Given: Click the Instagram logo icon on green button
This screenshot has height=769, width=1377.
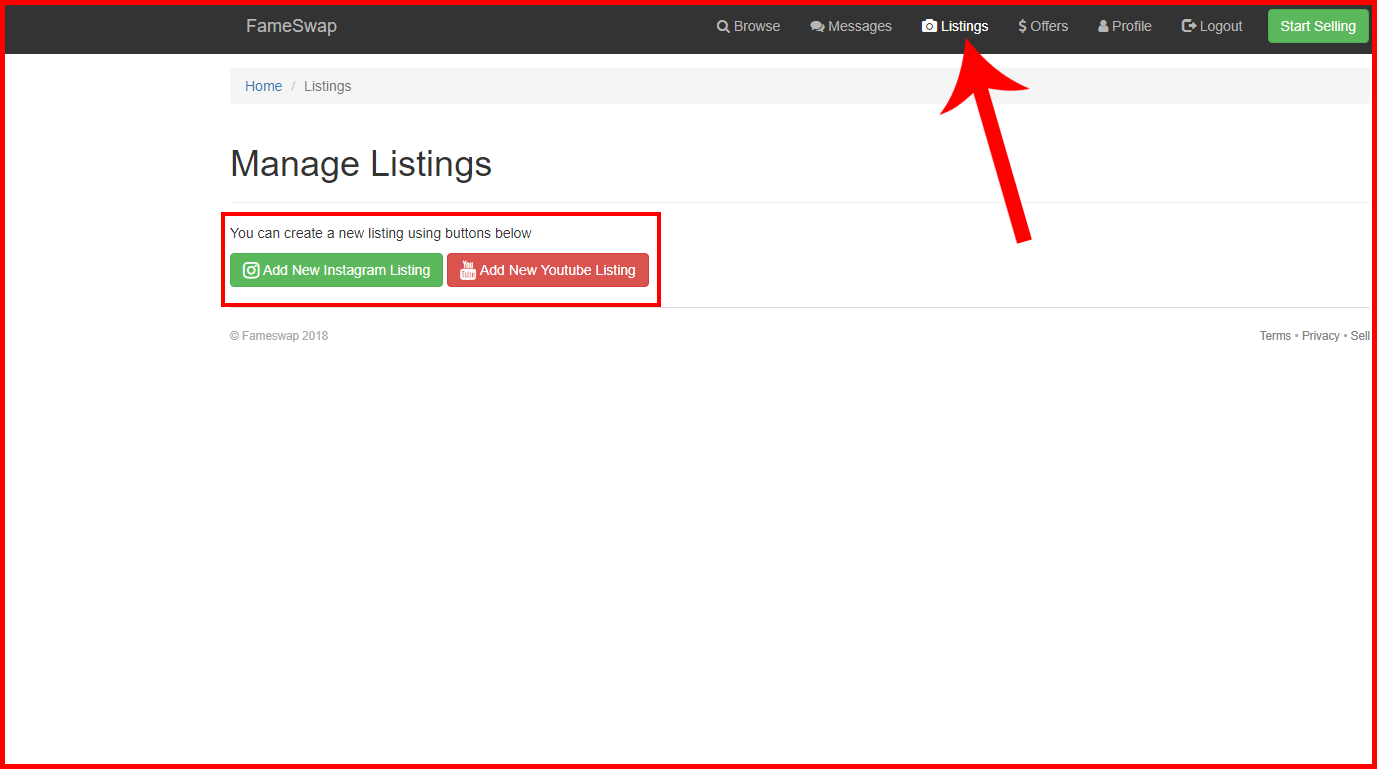Looking at the screenshot, I should point(251,270).
